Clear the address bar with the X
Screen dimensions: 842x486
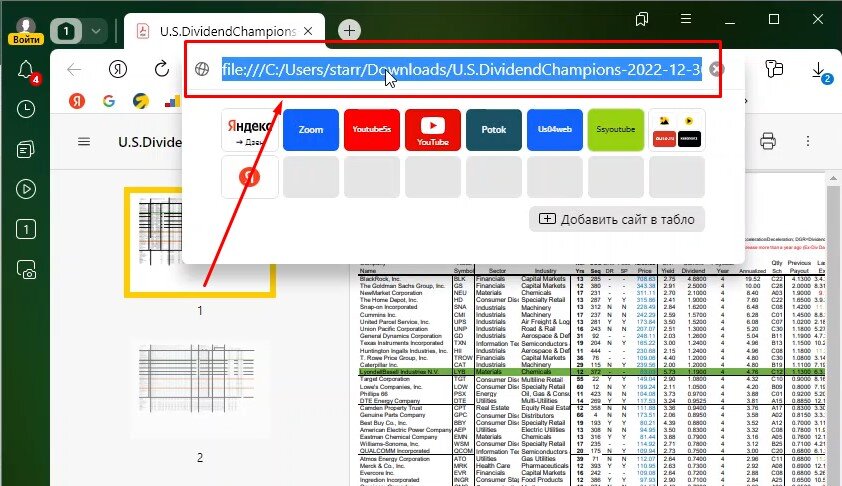tap(716, 69)
